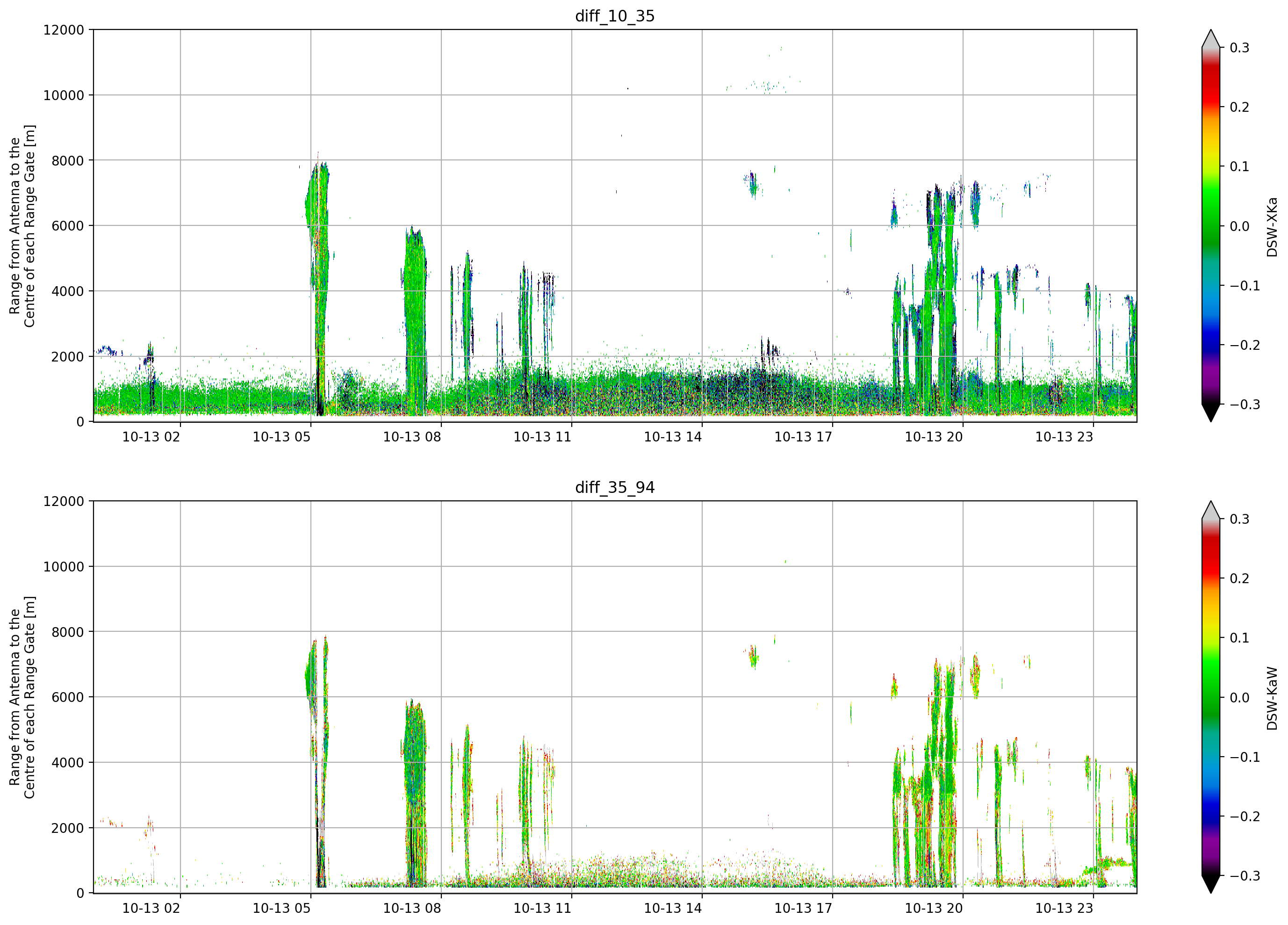Click '10-13 14' x-tick under diff_10_35
This screenshot has width=1288, height=925.
pos(673,437)
